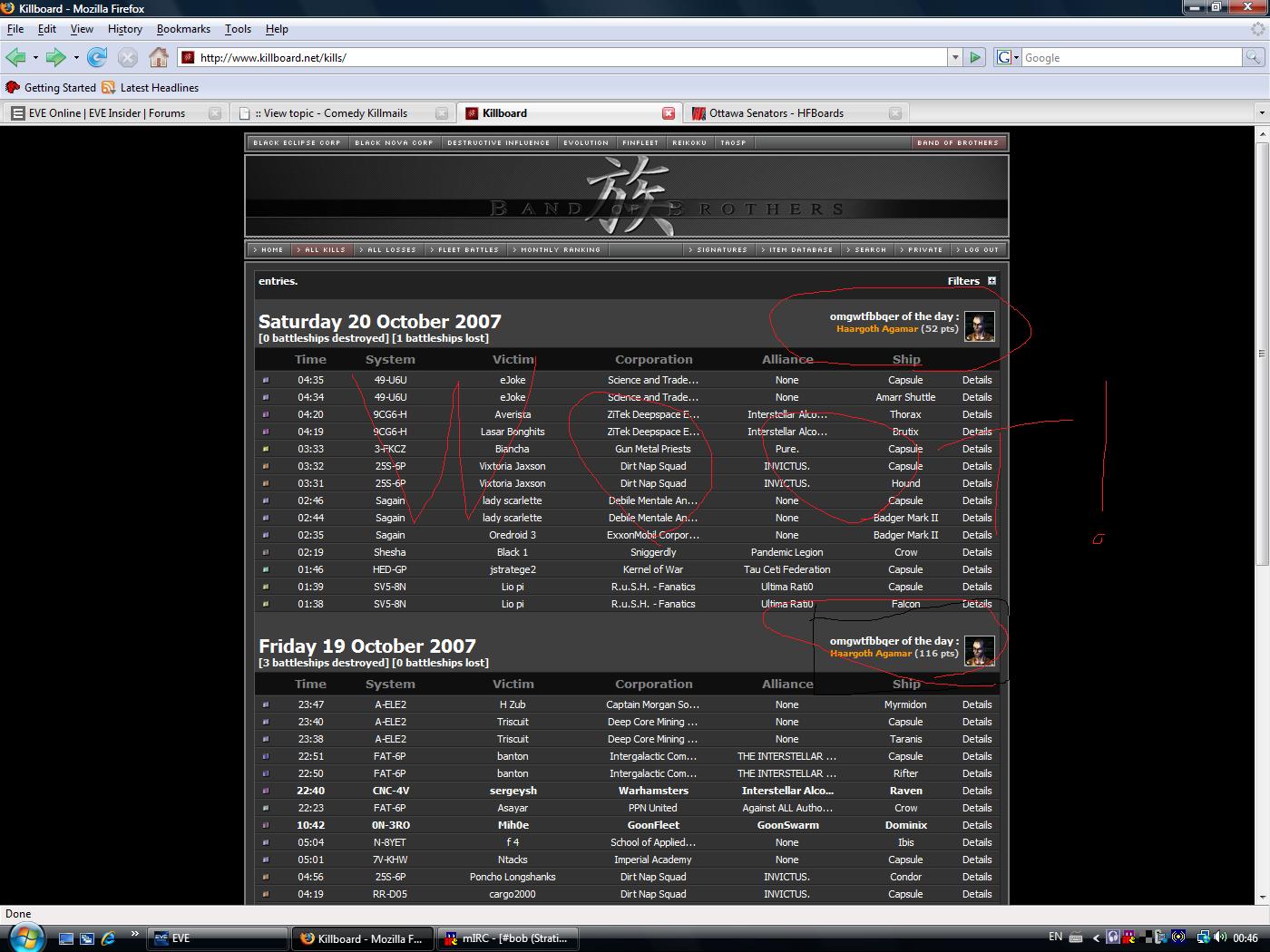
Task: Click the Stop loading button
Action: (128, 57)
